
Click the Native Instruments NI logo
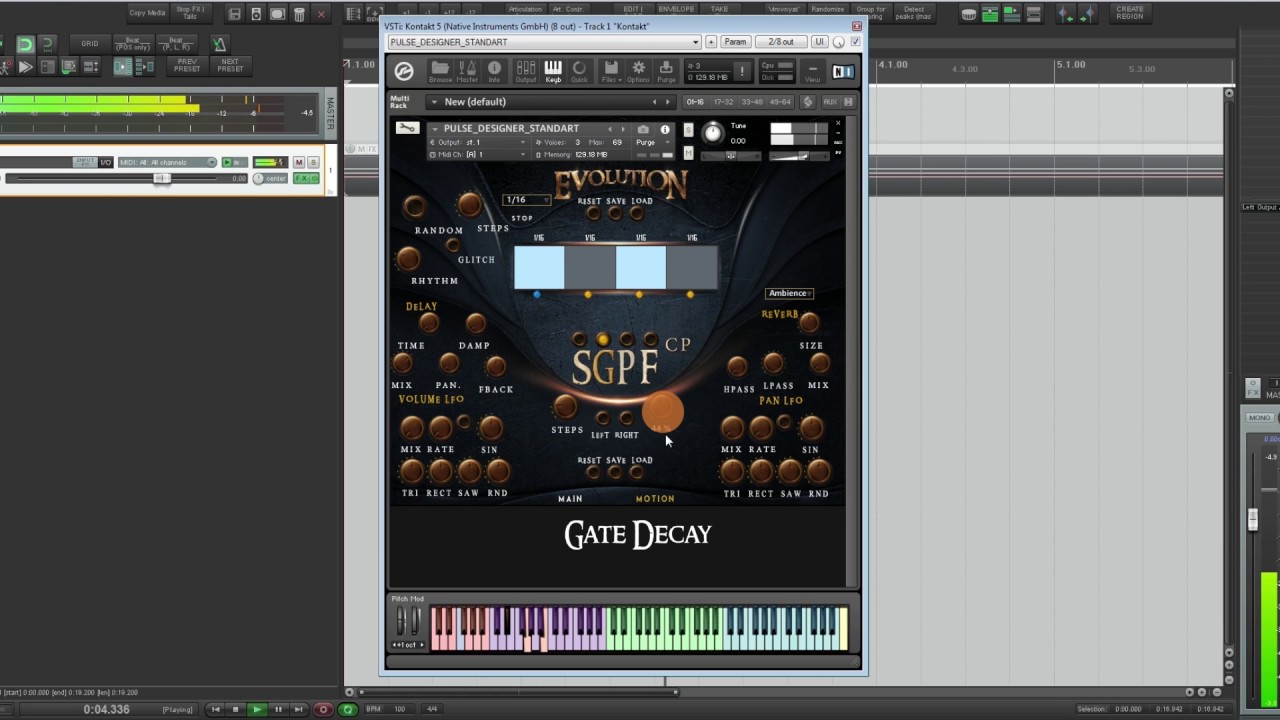point(843,71)
